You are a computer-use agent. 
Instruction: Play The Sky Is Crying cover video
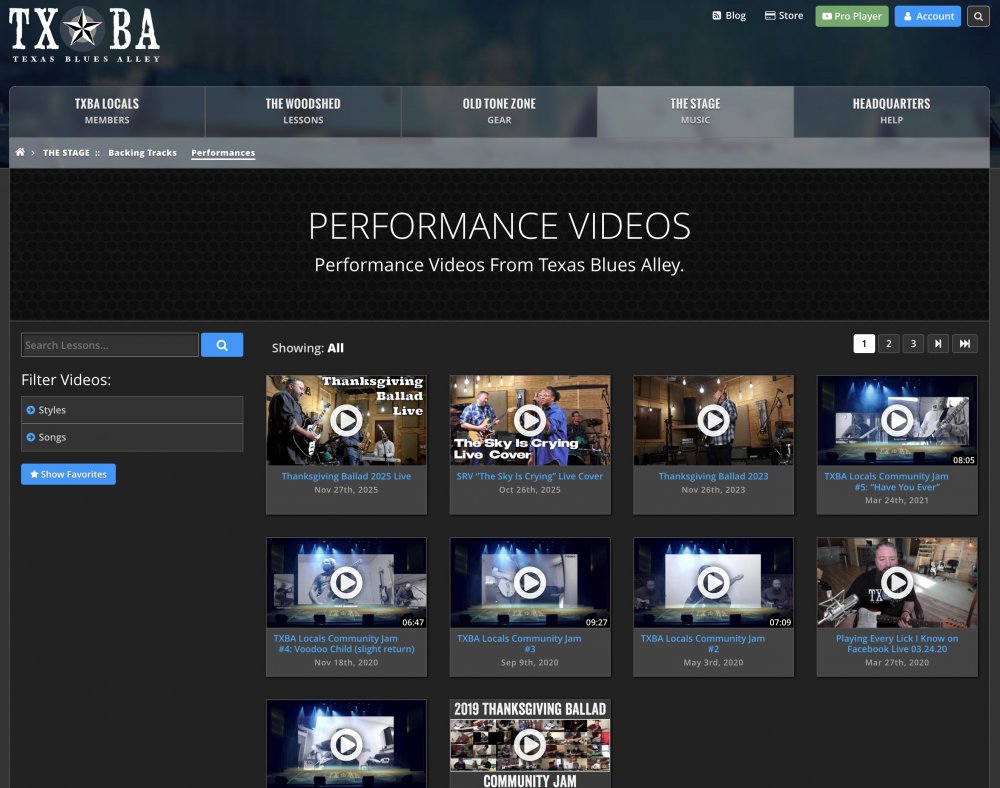529,421
